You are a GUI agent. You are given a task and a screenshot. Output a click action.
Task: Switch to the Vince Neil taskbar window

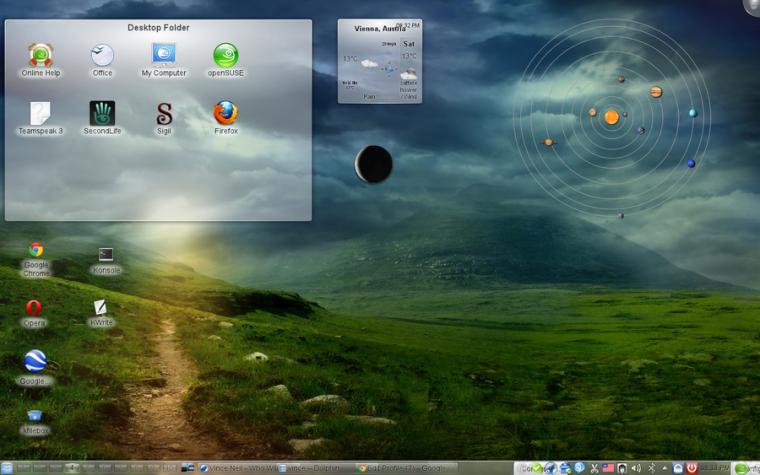click(x=238, y=468)
